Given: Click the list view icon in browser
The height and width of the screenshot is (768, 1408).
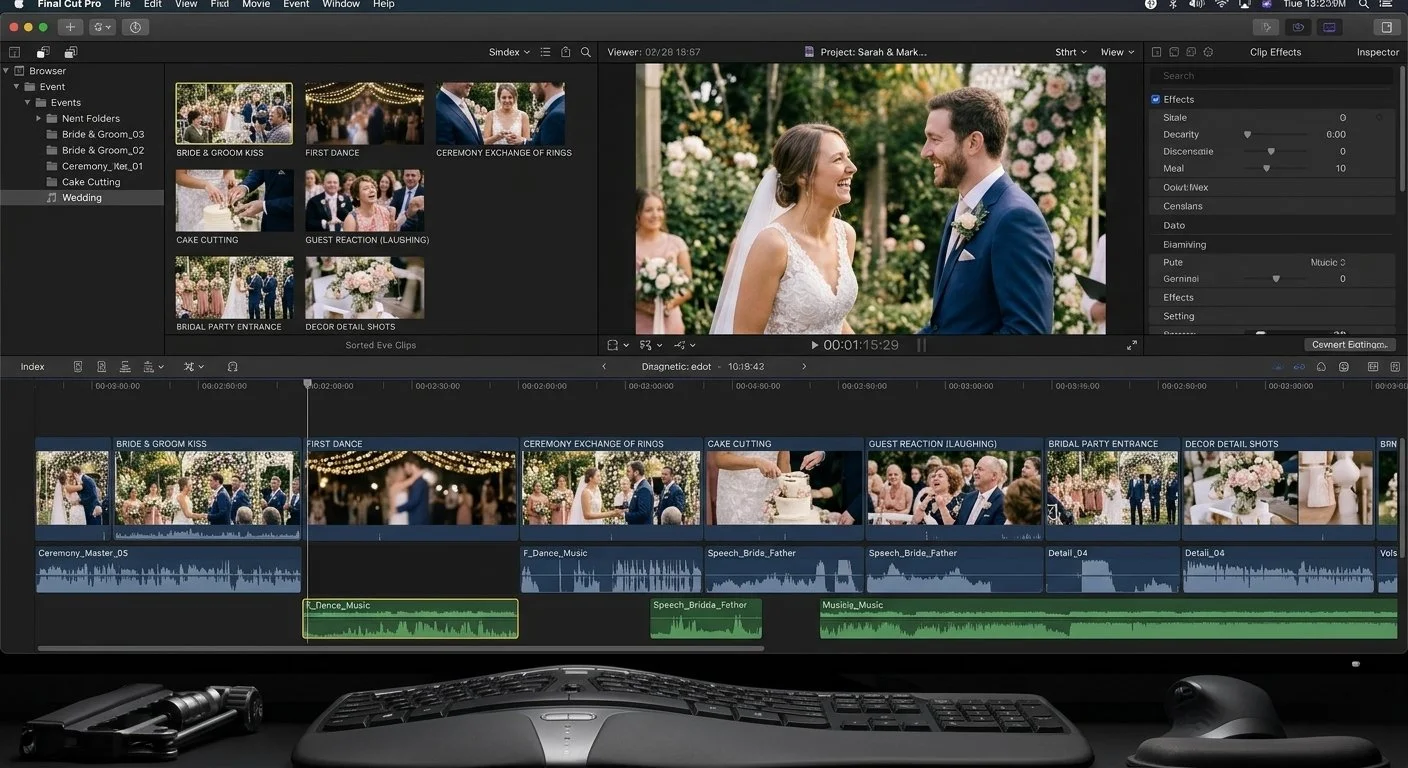Looking at the screenshot, I should point(545,52).
